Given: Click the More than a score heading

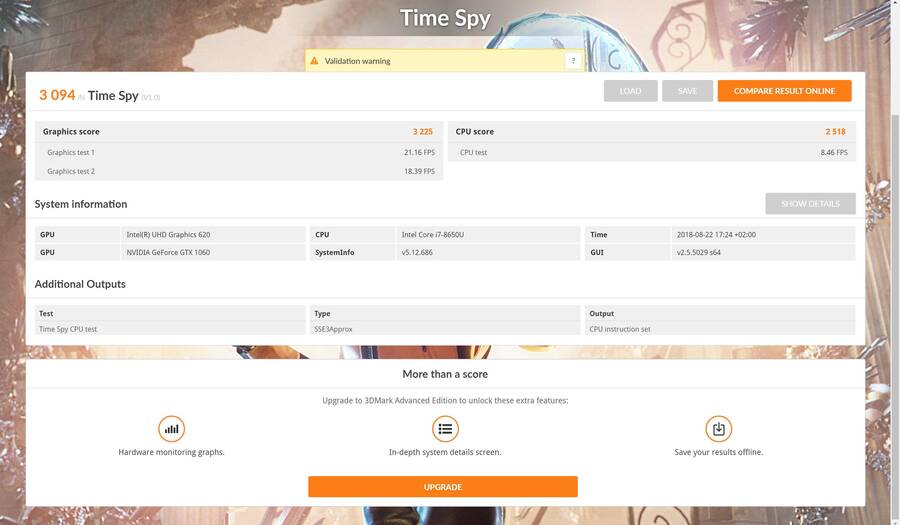Looking at the screenshot, I should [445, 374].
